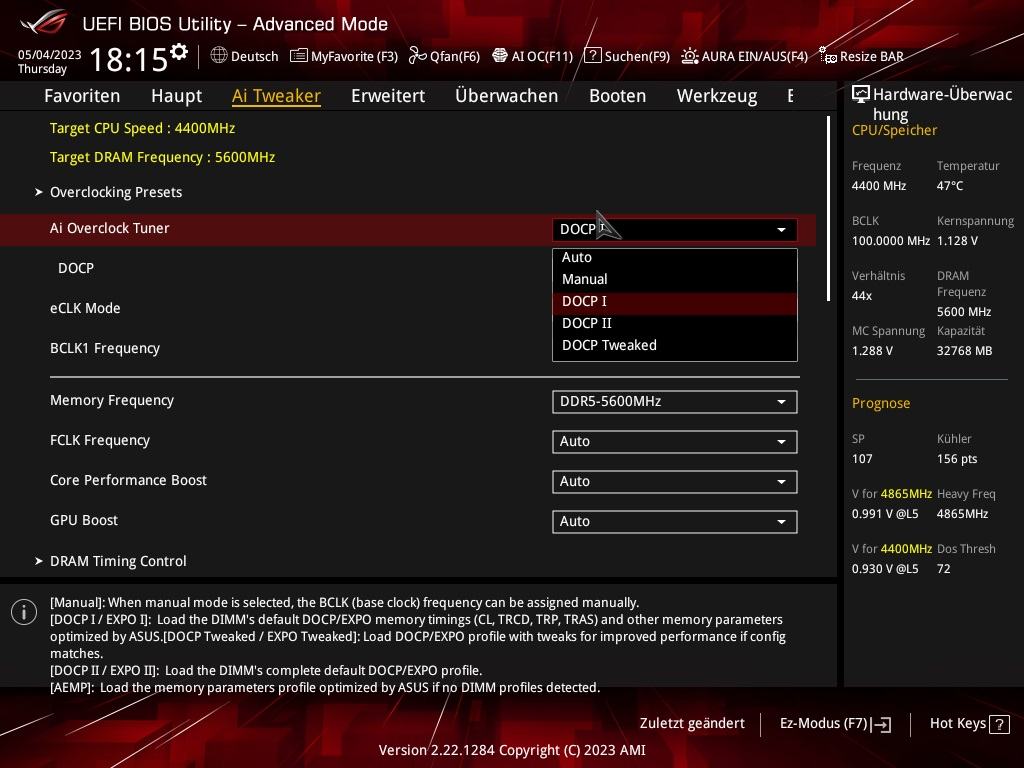Select DOCP Tweaked option
The image size is (1024, 768).
(675, 345)
